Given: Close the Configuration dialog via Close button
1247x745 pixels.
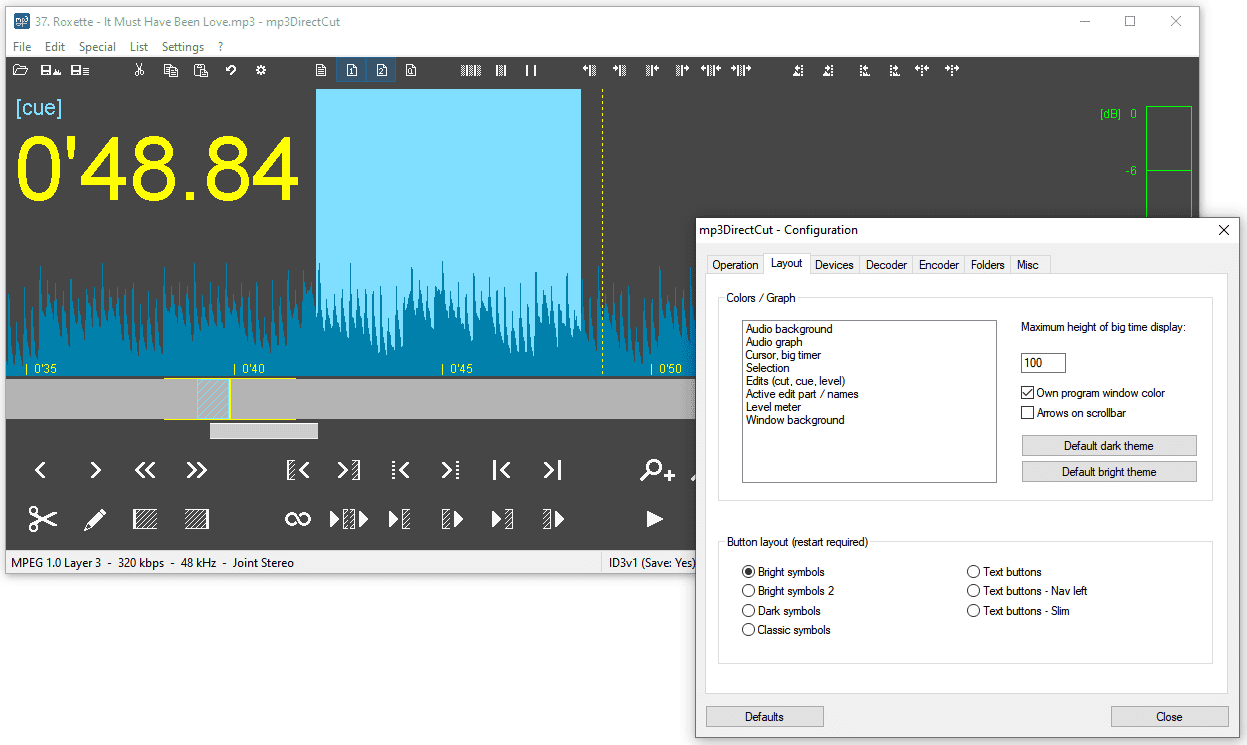Looking at the screenshot, I should 1169,717.
